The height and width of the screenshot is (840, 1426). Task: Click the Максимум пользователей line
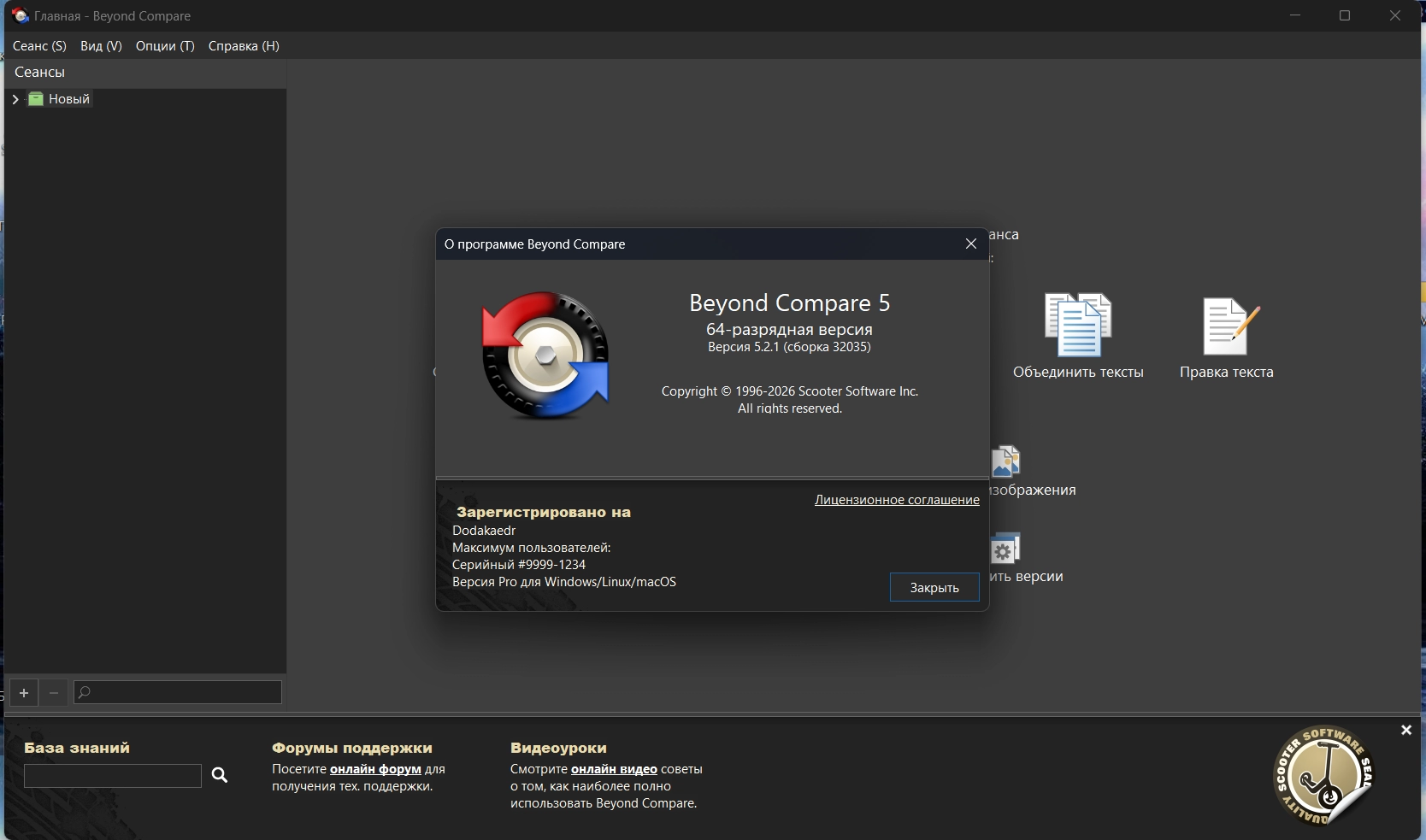click(x=532, y=548)
